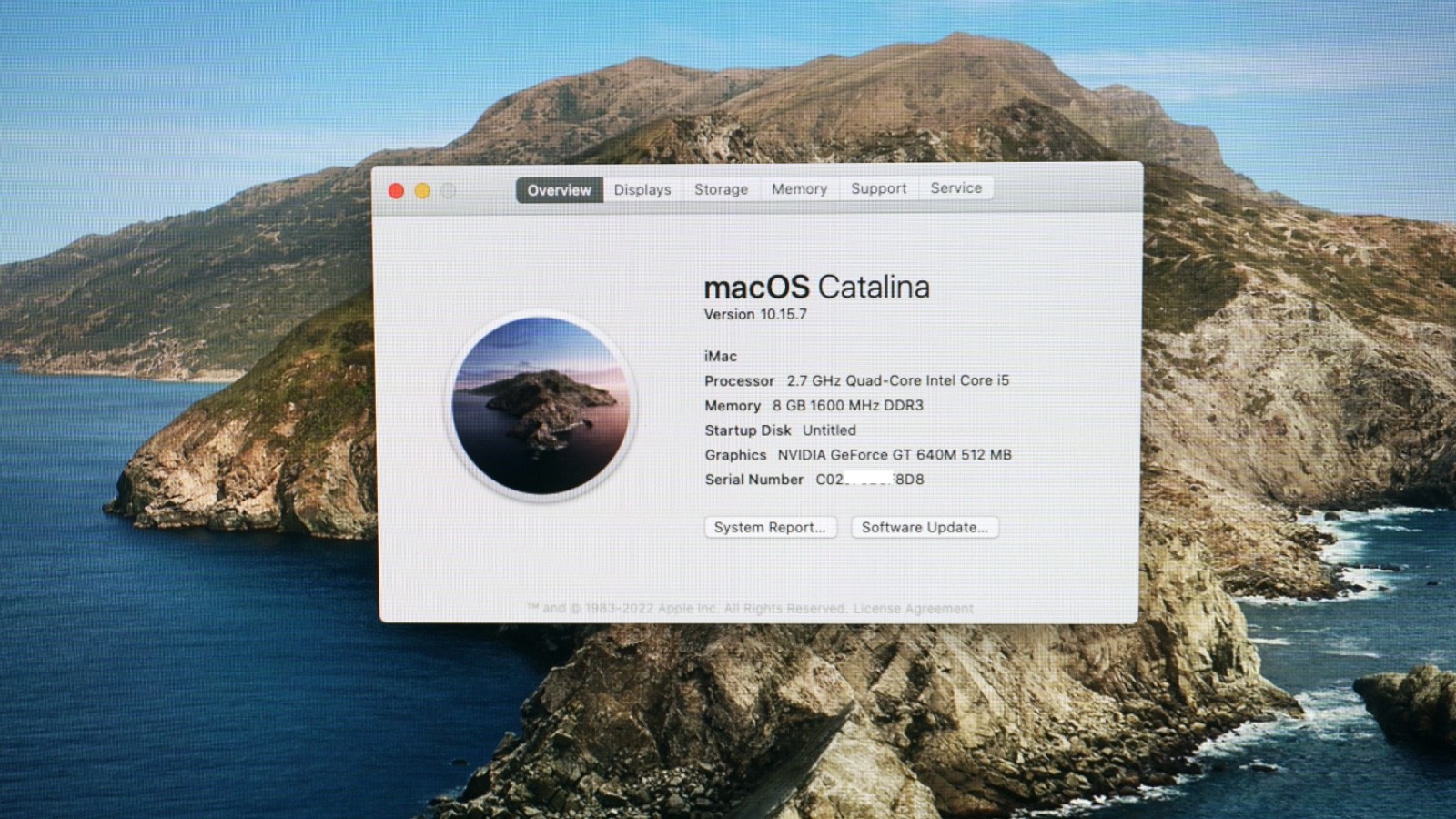Click the Graphics label
The width and height of the screenshot is (1456, 819).
[735, 455]
